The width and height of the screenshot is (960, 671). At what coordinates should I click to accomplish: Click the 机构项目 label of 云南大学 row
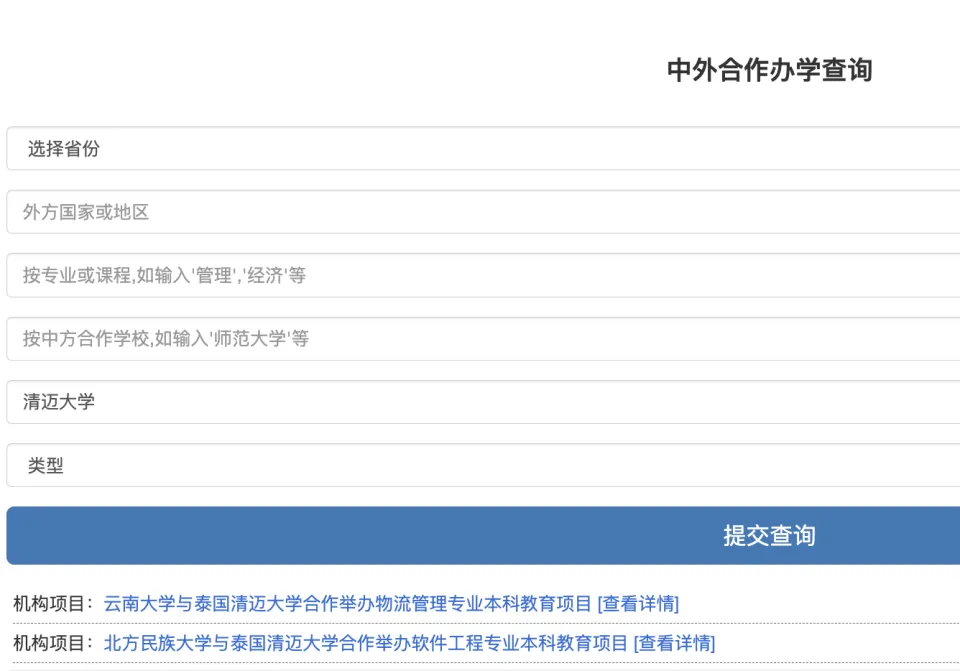(x=53, y=604)
